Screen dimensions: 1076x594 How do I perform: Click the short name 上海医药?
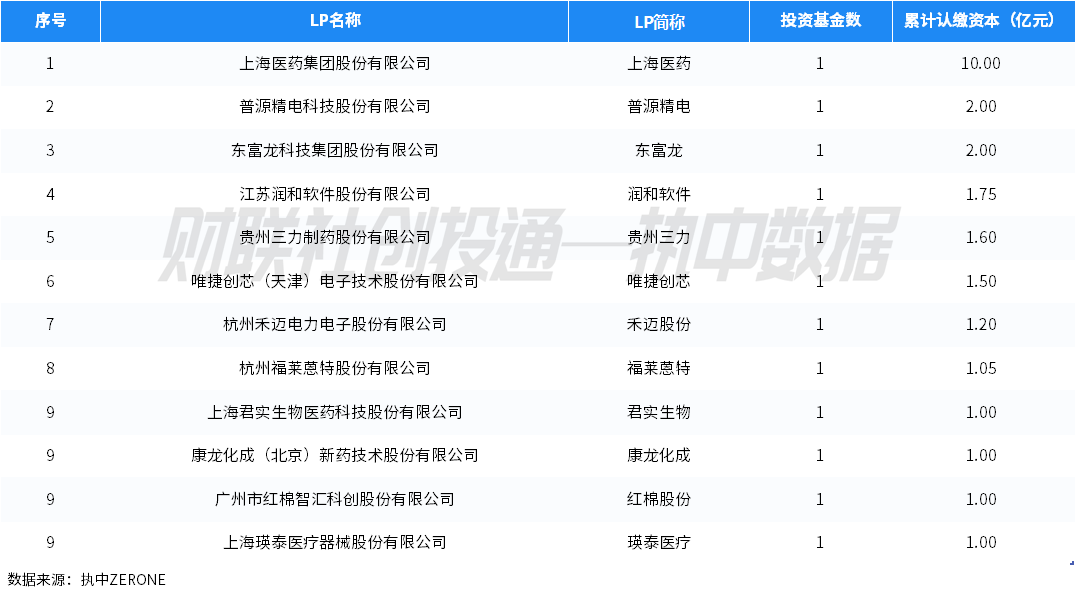coord(659,64)
